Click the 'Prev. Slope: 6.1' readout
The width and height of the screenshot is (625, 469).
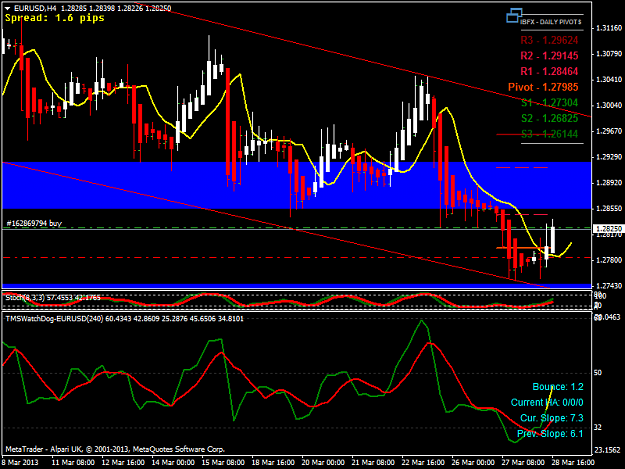click(x=550, y=434)
